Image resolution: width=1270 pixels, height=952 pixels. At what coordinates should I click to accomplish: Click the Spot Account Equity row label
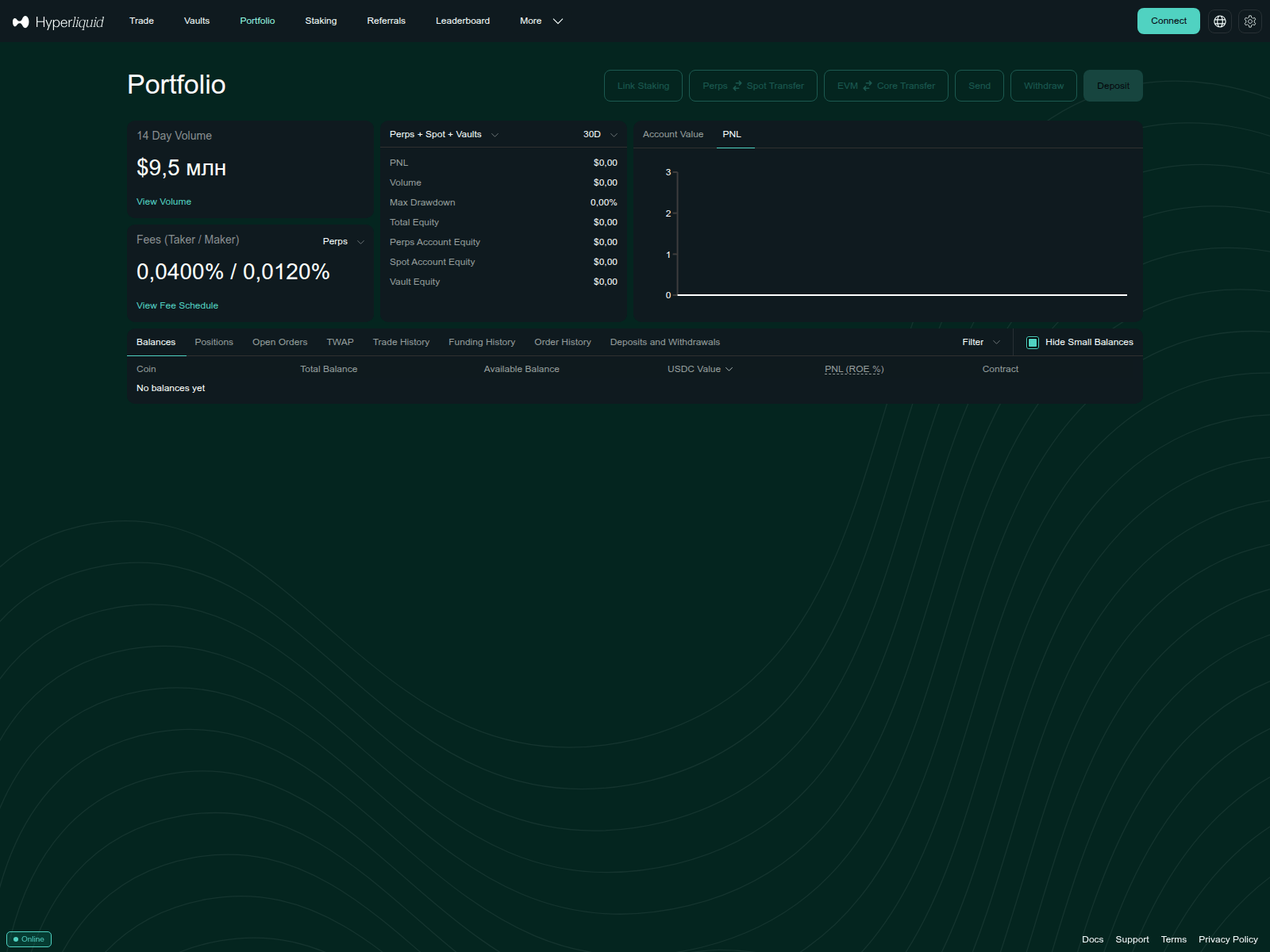[x=433, y=263]
